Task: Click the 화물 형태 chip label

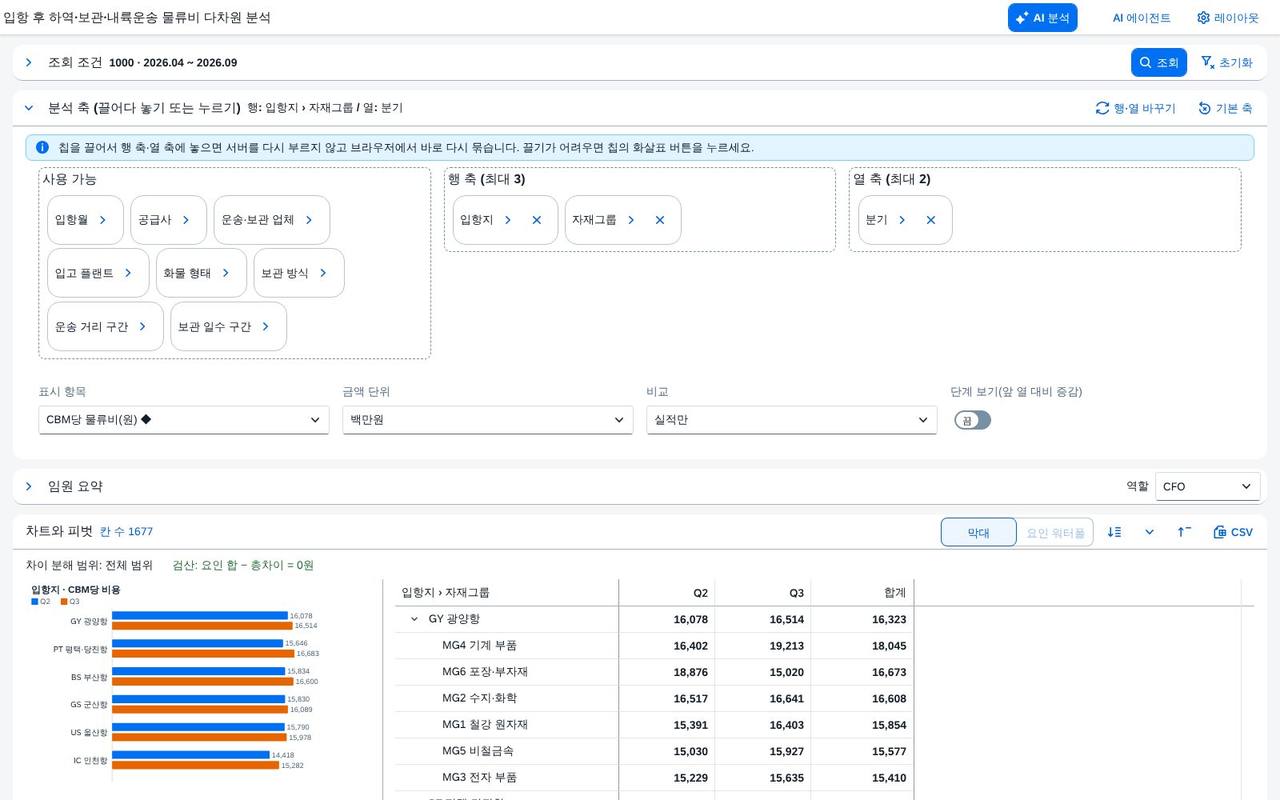Action: [x=187, y=273]
